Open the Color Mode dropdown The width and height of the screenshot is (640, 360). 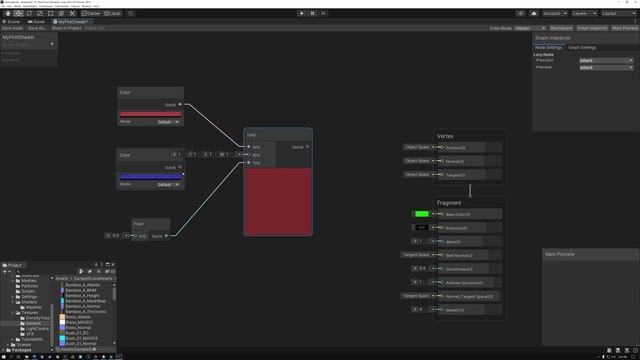[530, 28]
